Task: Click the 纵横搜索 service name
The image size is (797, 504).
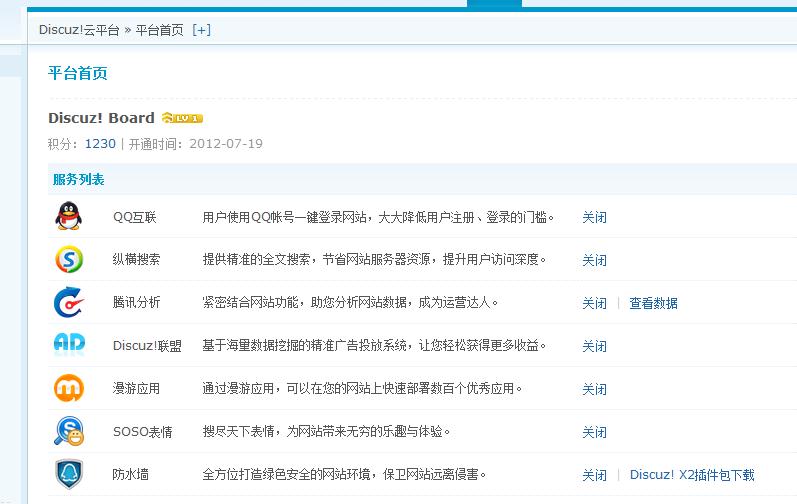Action: [136, 260]
